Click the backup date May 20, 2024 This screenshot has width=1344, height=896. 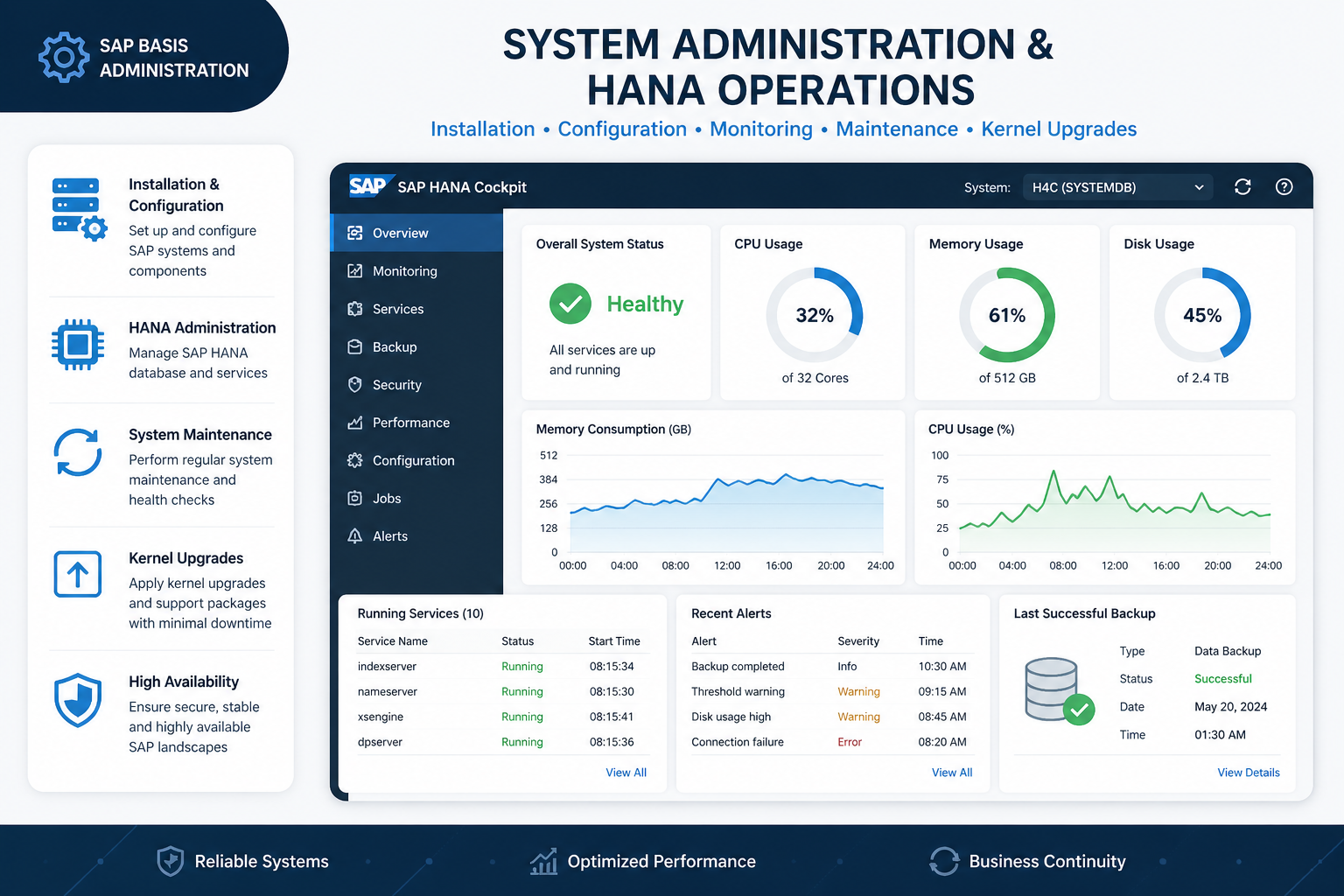pyautogui.click(x=1231, y=707)
